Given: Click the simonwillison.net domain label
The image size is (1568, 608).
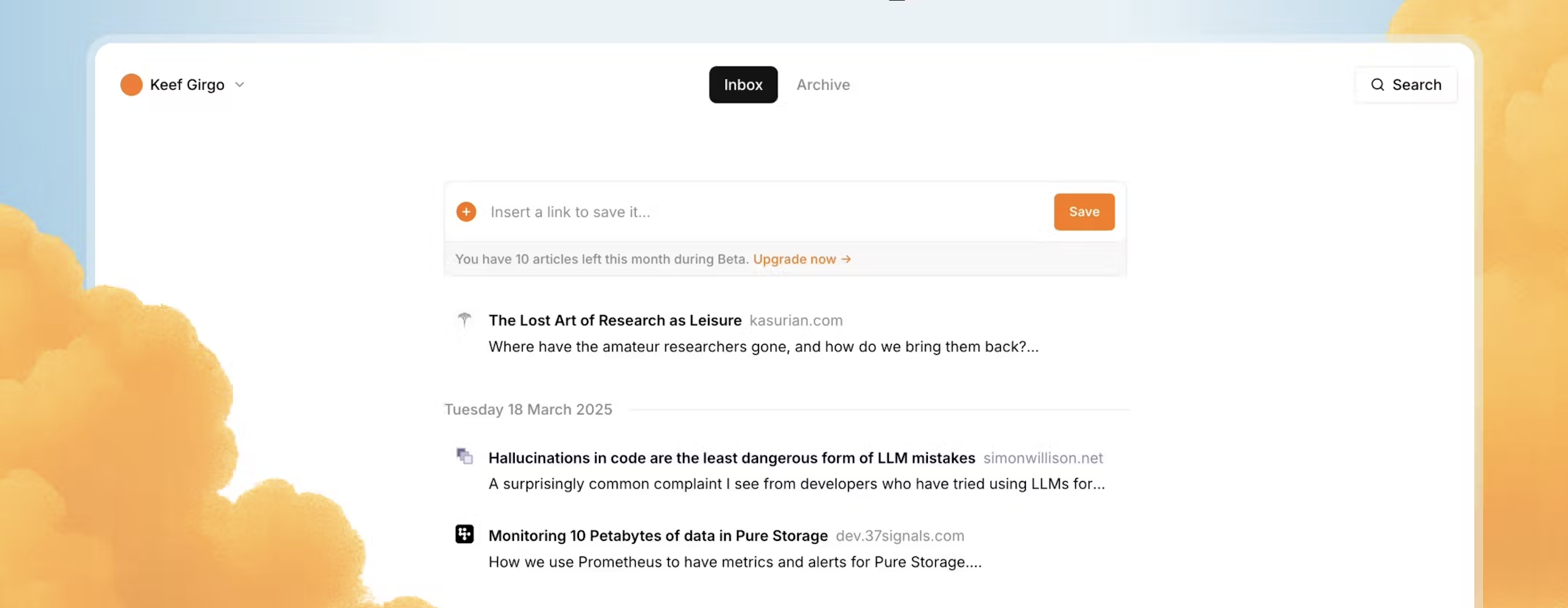Looking at the screenshot, I should (1043, 458).
